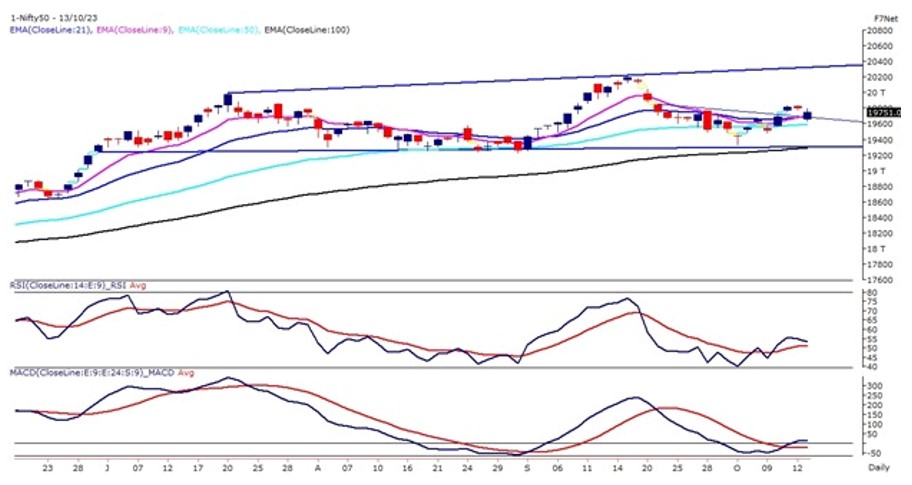Click the 18 T price axis value
This screenshot has width=912, height=485.
coord(877,249)
